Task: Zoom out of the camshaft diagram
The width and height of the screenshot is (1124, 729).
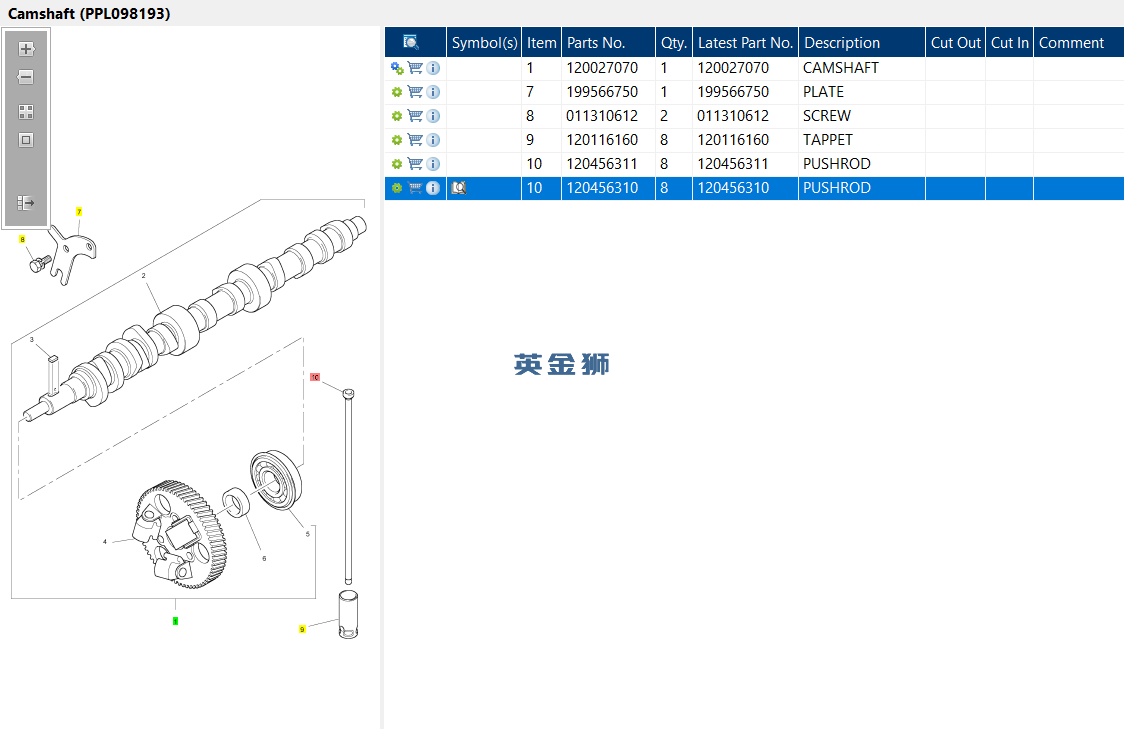Action: [26, 77]
